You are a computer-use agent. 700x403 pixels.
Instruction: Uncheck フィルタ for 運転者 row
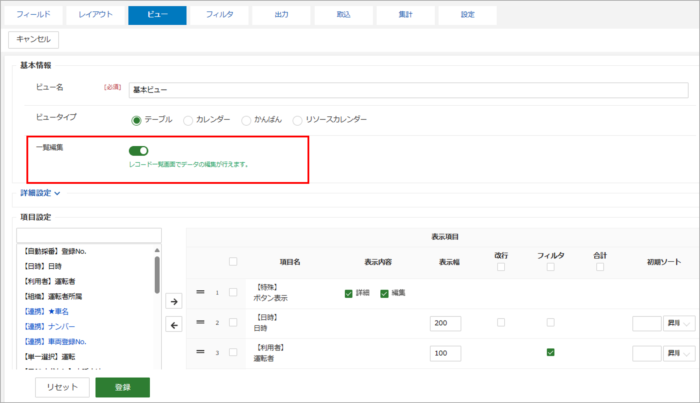point(550,352)
